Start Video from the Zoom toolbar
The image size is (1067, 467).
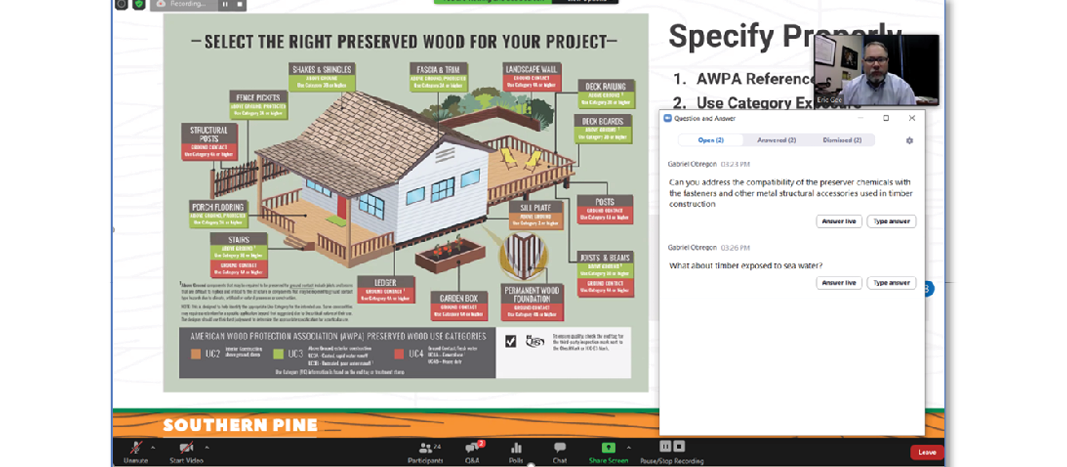(x=185, y=452)
